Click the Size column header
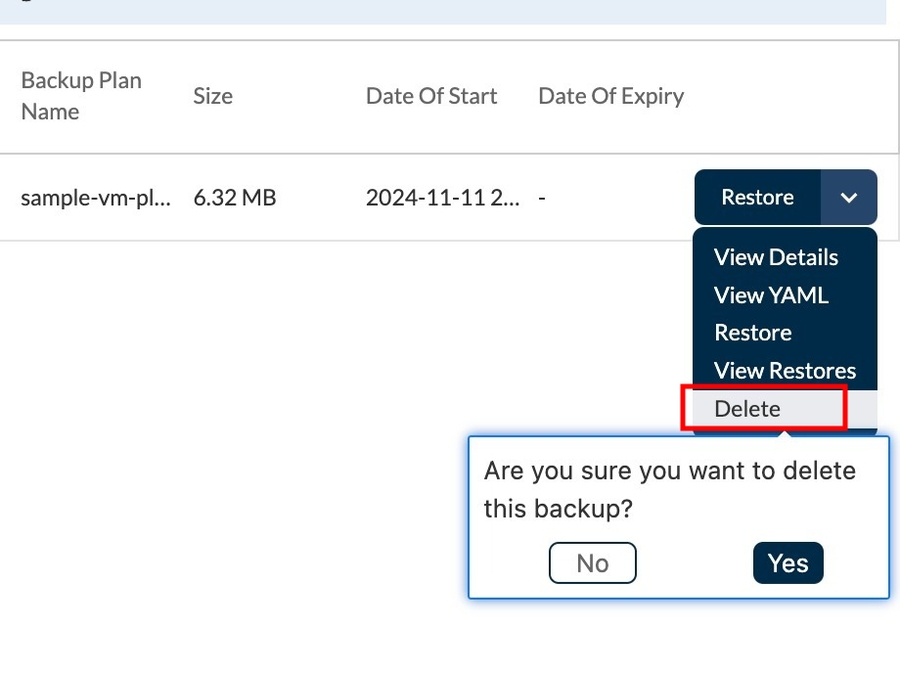 pos(213,96)
